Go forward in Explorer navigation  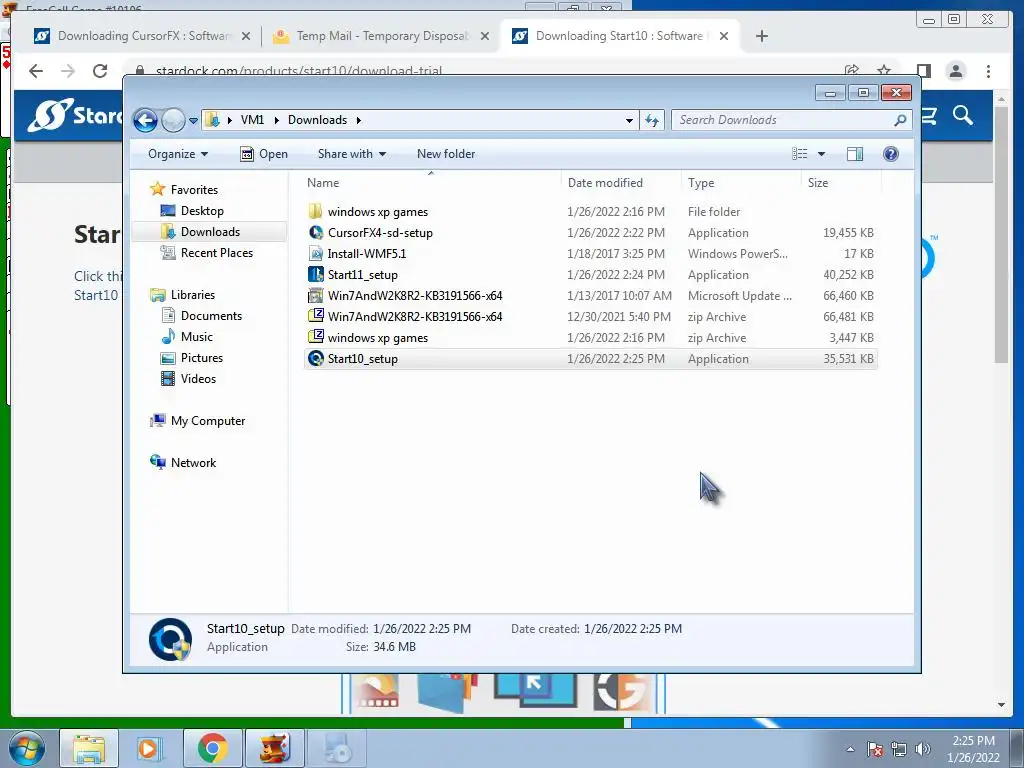point(173,120)
